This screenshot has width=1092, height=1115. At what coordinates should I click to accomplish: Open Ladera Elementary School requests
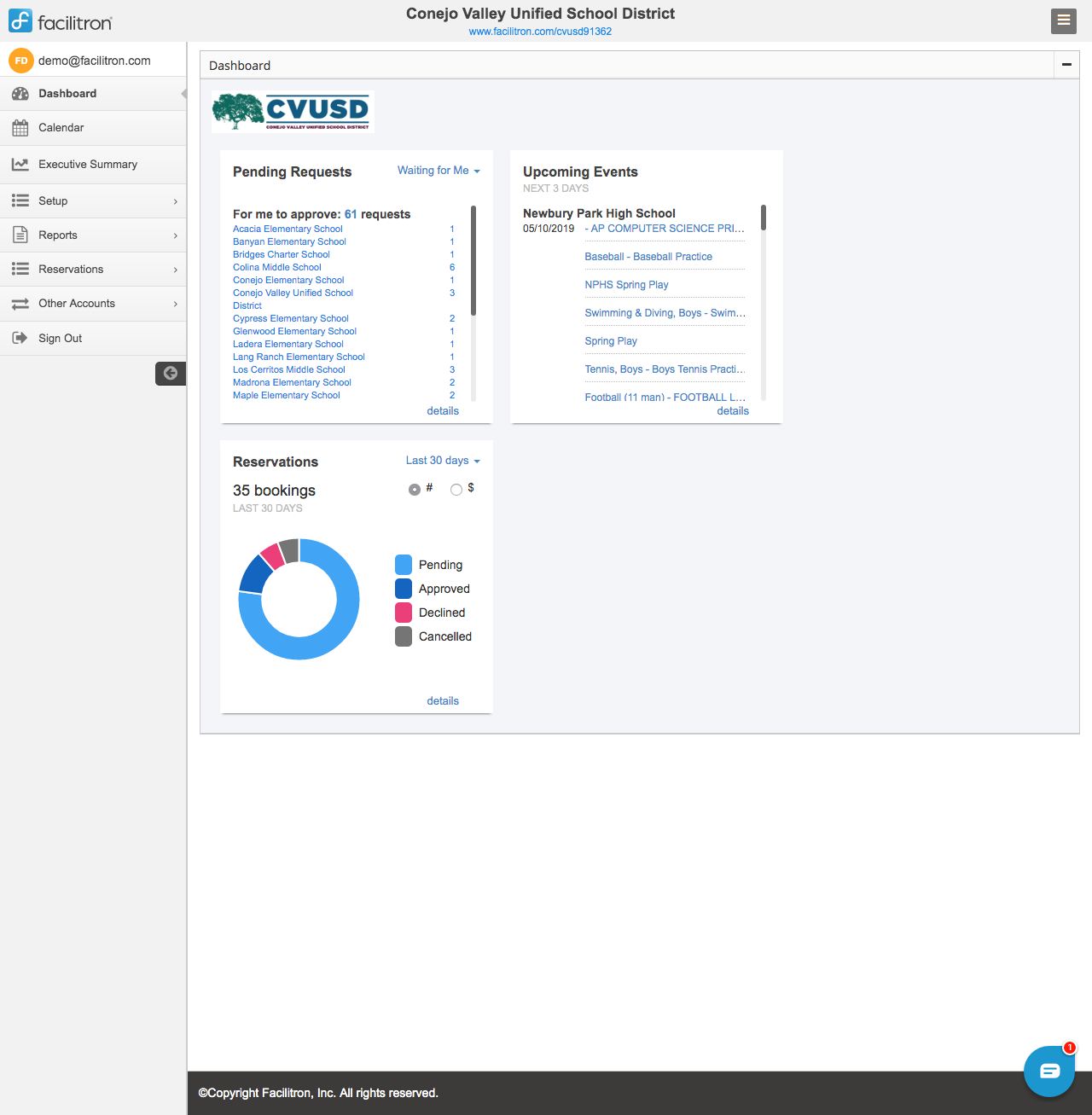tap(288, 344)
